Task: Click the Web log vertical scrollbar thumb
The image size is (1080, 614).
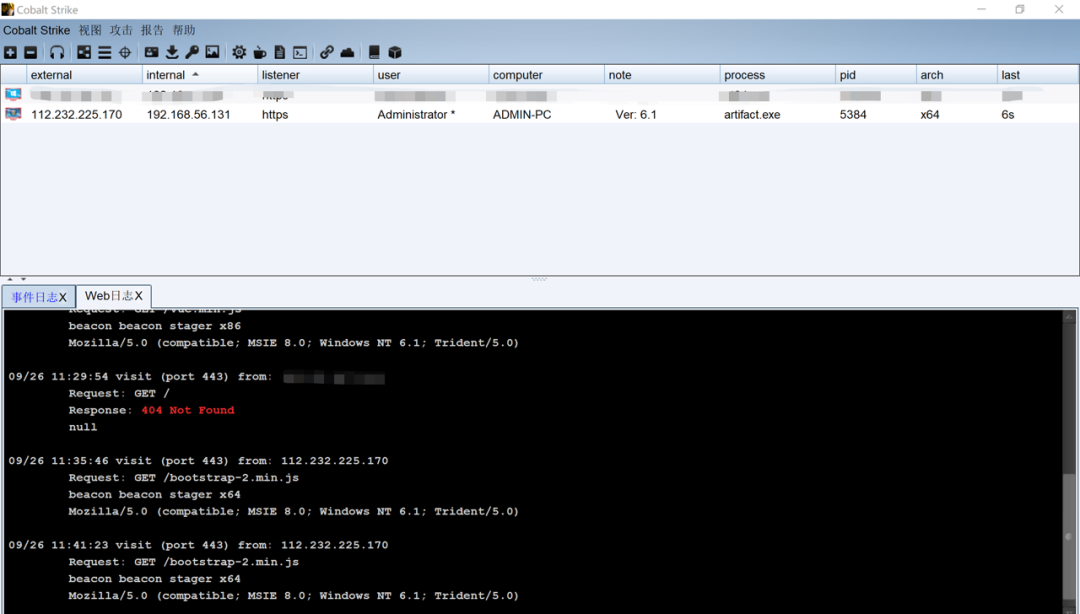Action: click(x=1068, y=536)
